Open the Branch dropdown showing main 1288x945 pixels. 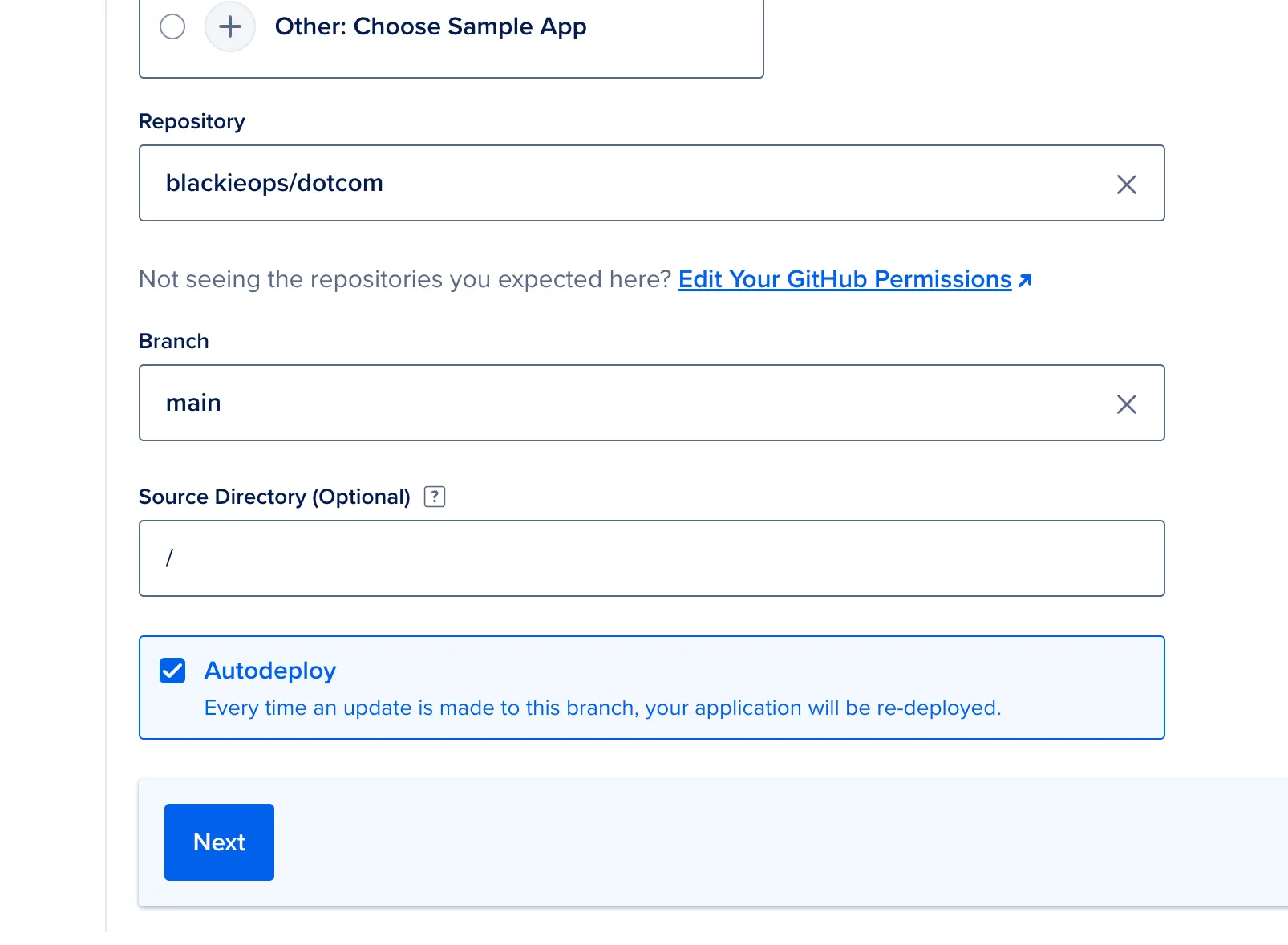coord(651,403)
